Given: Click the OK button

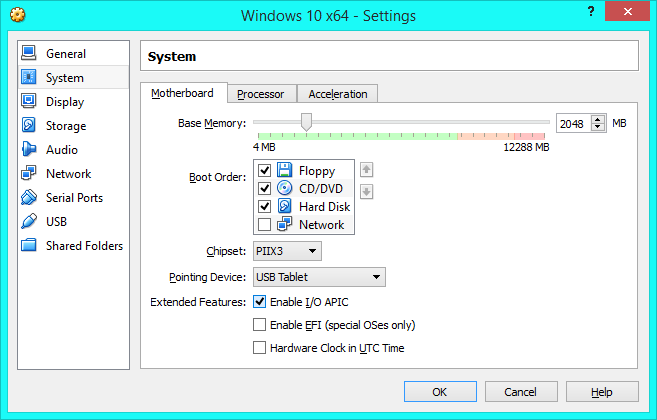Looking at the screenshot, I should click(440, 391).
